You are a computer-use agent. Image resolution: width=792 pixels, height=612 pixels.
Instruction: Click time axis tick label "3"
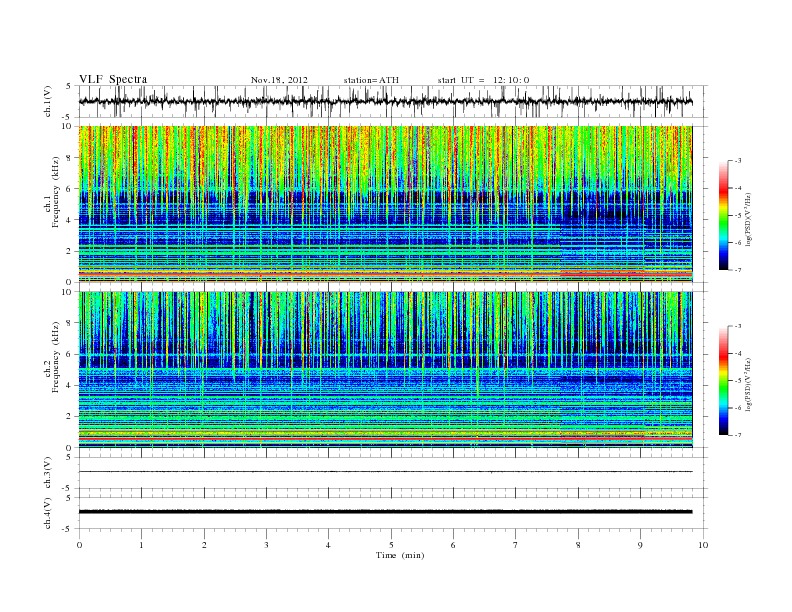266,545
